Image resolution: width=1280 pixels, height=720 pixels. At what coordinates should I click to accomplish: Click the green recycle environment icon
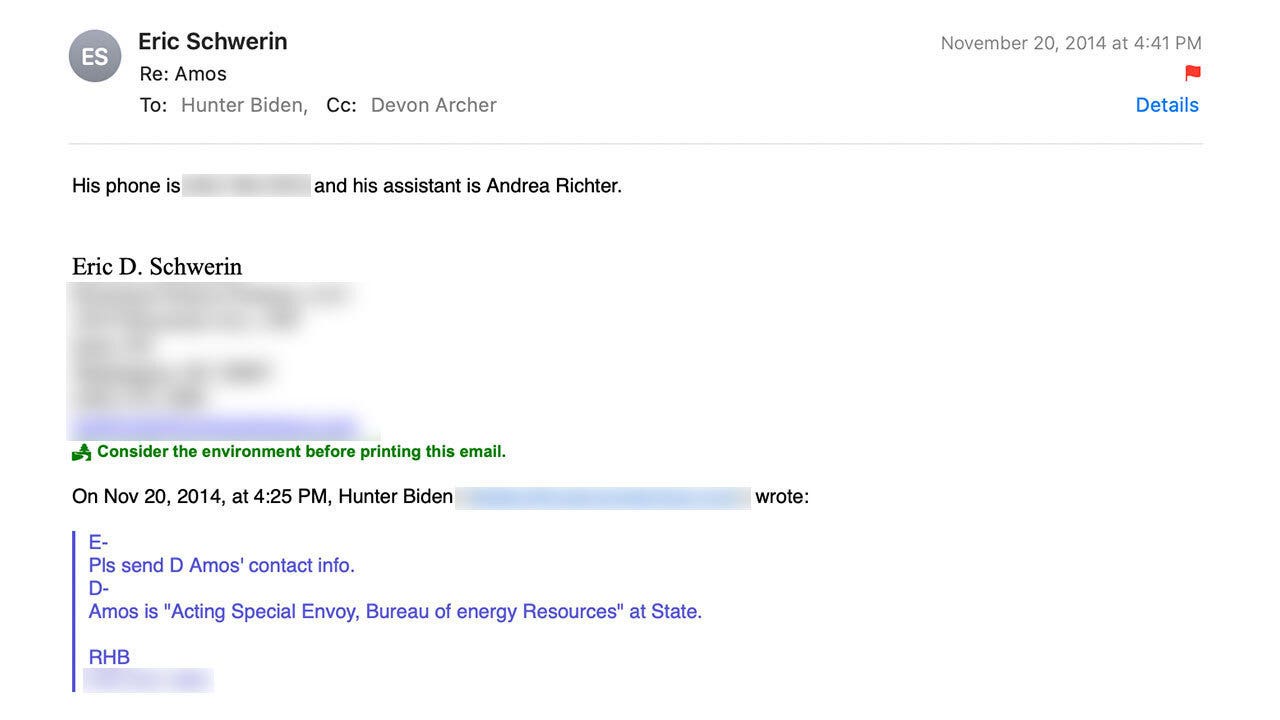click(82, 453)
